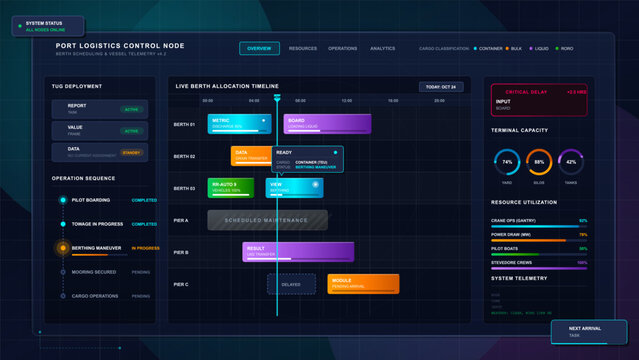Image resolution: width=639 pixels, height=360 pixels.
Task: Select the LIQUID legend dot
Action: coord(531,49)
